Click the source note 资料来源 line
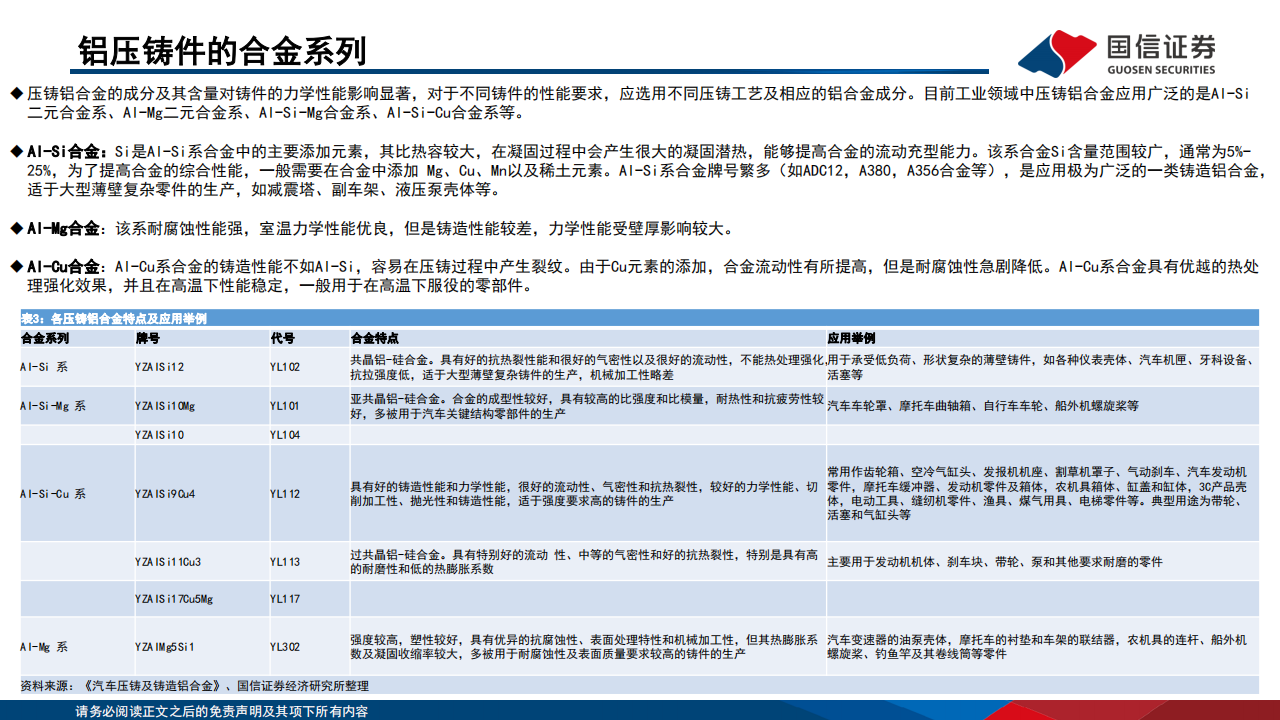The height and width of the screenshot is (720, 1280). 195,685
